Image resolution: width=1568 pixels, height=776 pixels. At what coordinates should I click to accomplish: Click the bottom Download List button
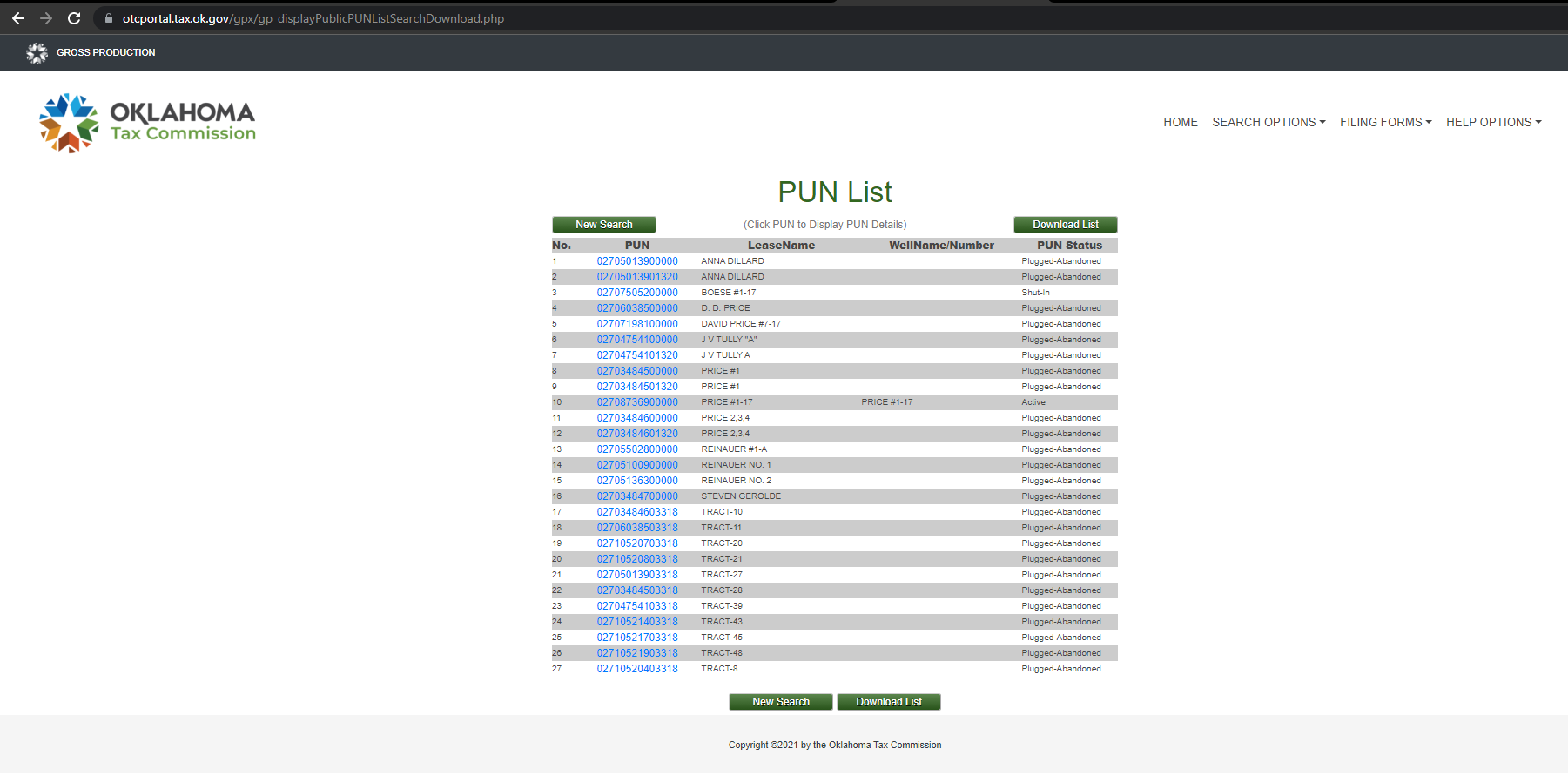click(x=889, y=702)
